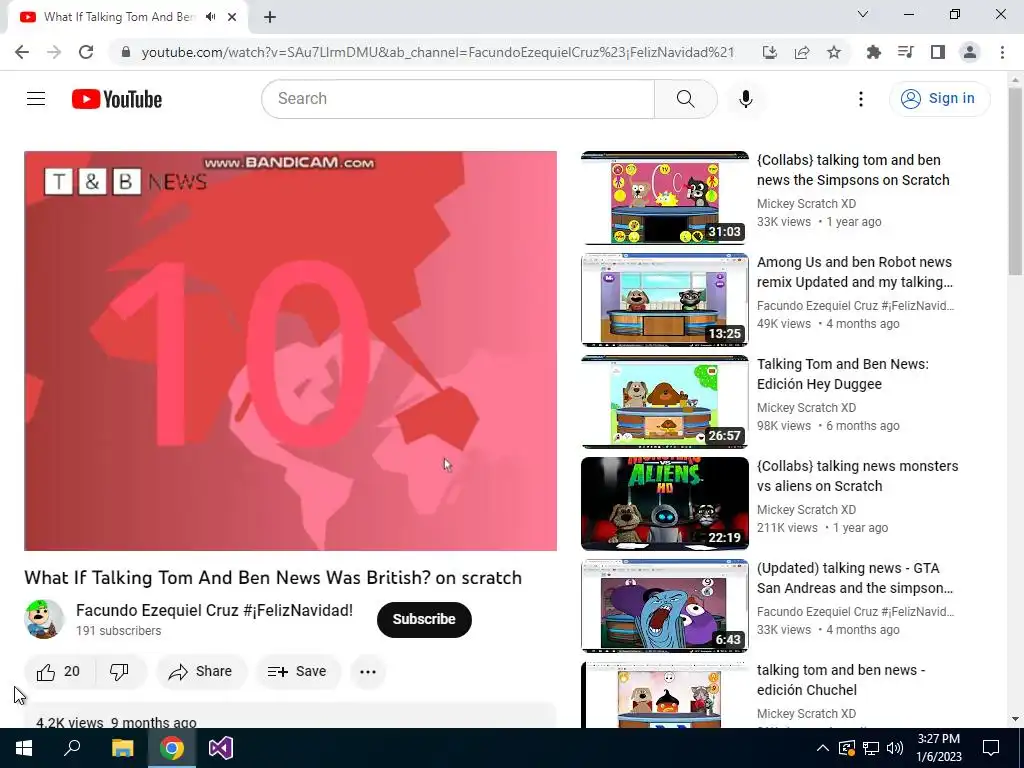Subscribe to the channel
Image resolution: width=1024 pixels, height=768 pixels.
click(424, 619)
